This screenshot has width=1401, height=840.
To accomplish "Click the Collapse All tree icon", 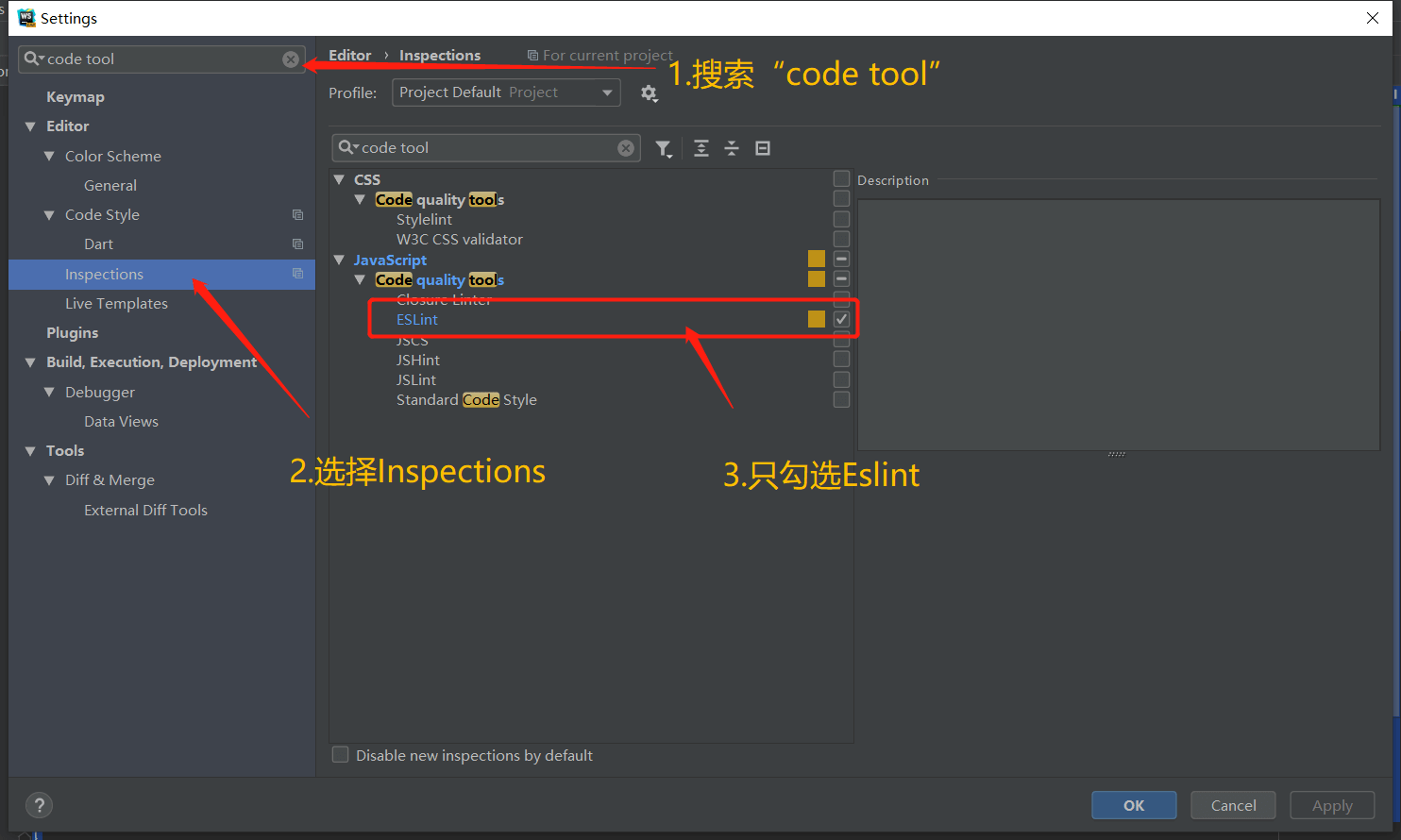I will click(732, 148).
